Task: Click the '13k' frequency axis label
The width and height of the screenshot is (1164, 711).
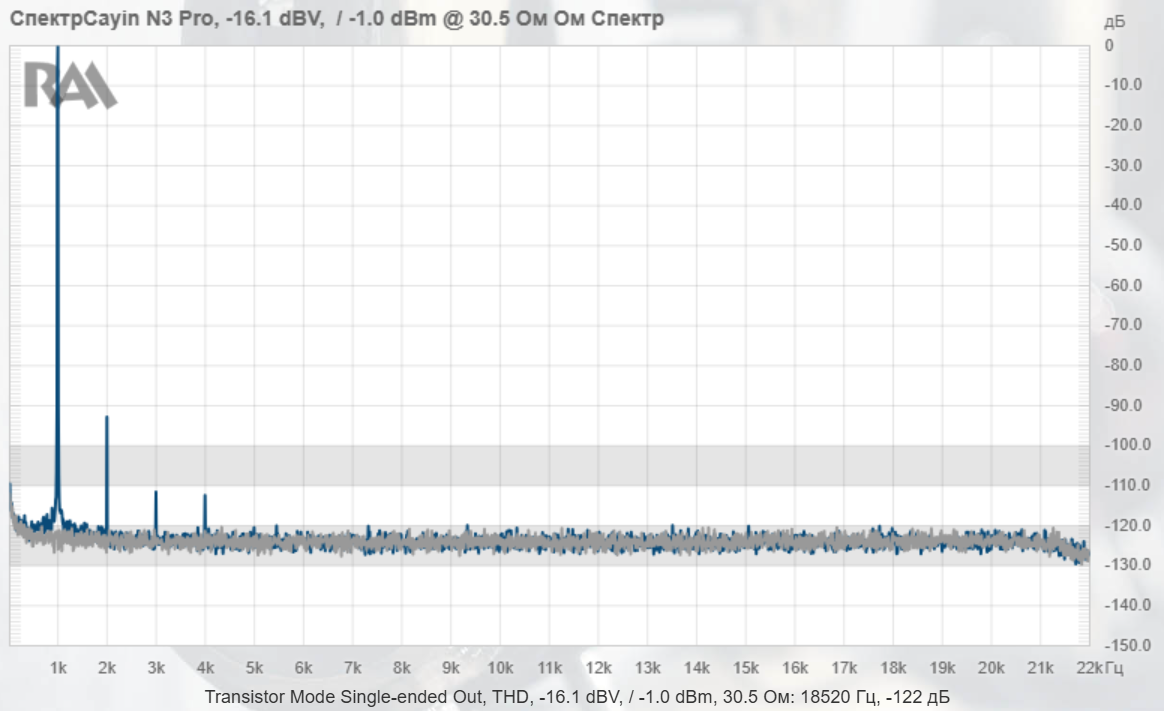Action: tap(647, 668)
